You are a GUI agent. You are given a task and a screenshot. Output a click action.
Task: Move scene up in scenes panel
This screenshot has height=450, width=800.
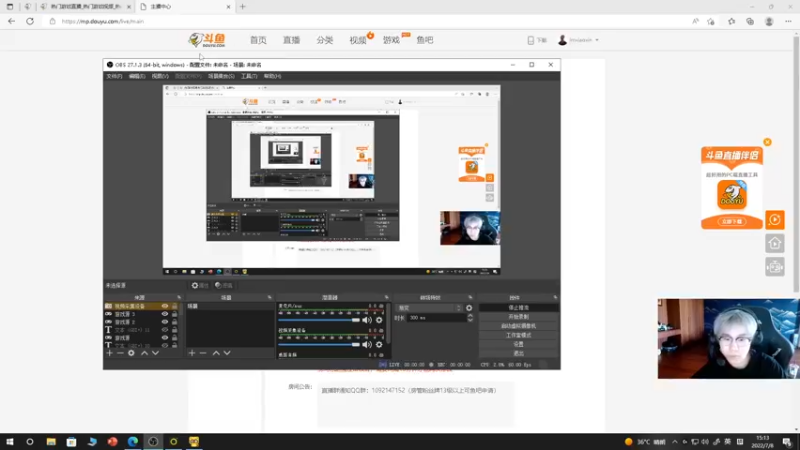pyautogui.click(x=216, y=353)
